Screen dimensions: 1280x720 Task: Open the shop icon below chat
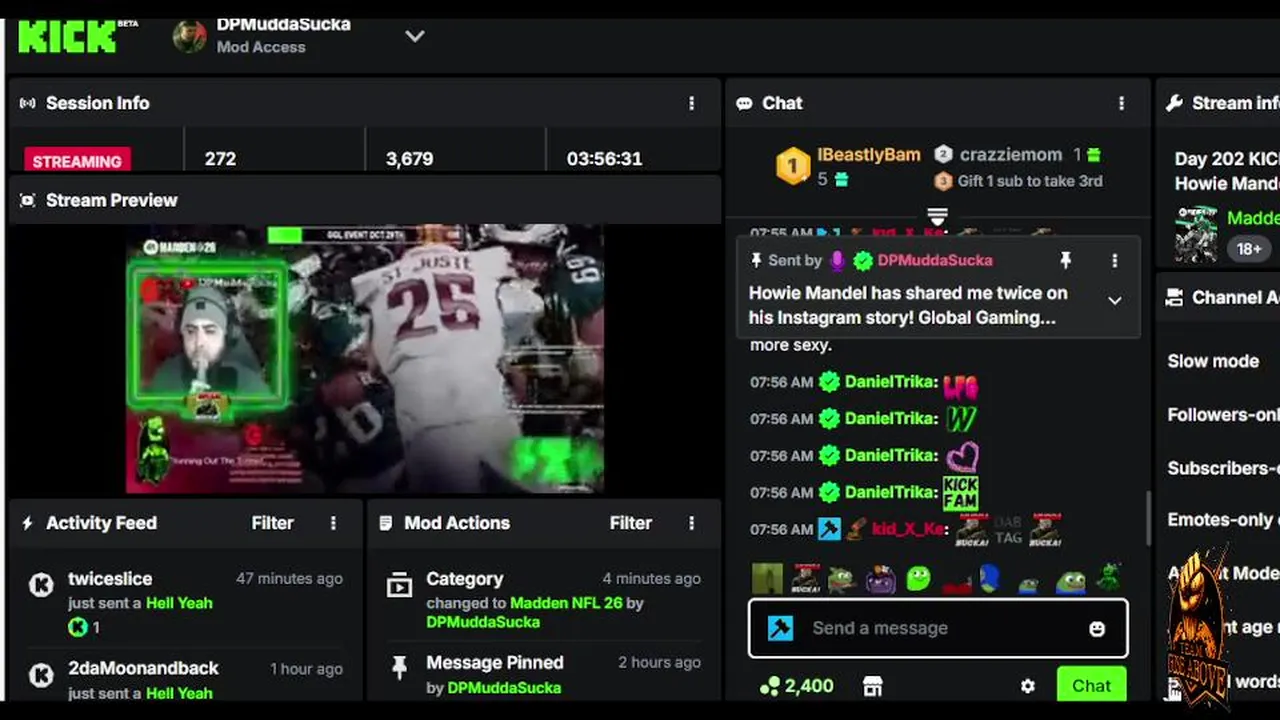pyautogui.click(x=873, y=686)
